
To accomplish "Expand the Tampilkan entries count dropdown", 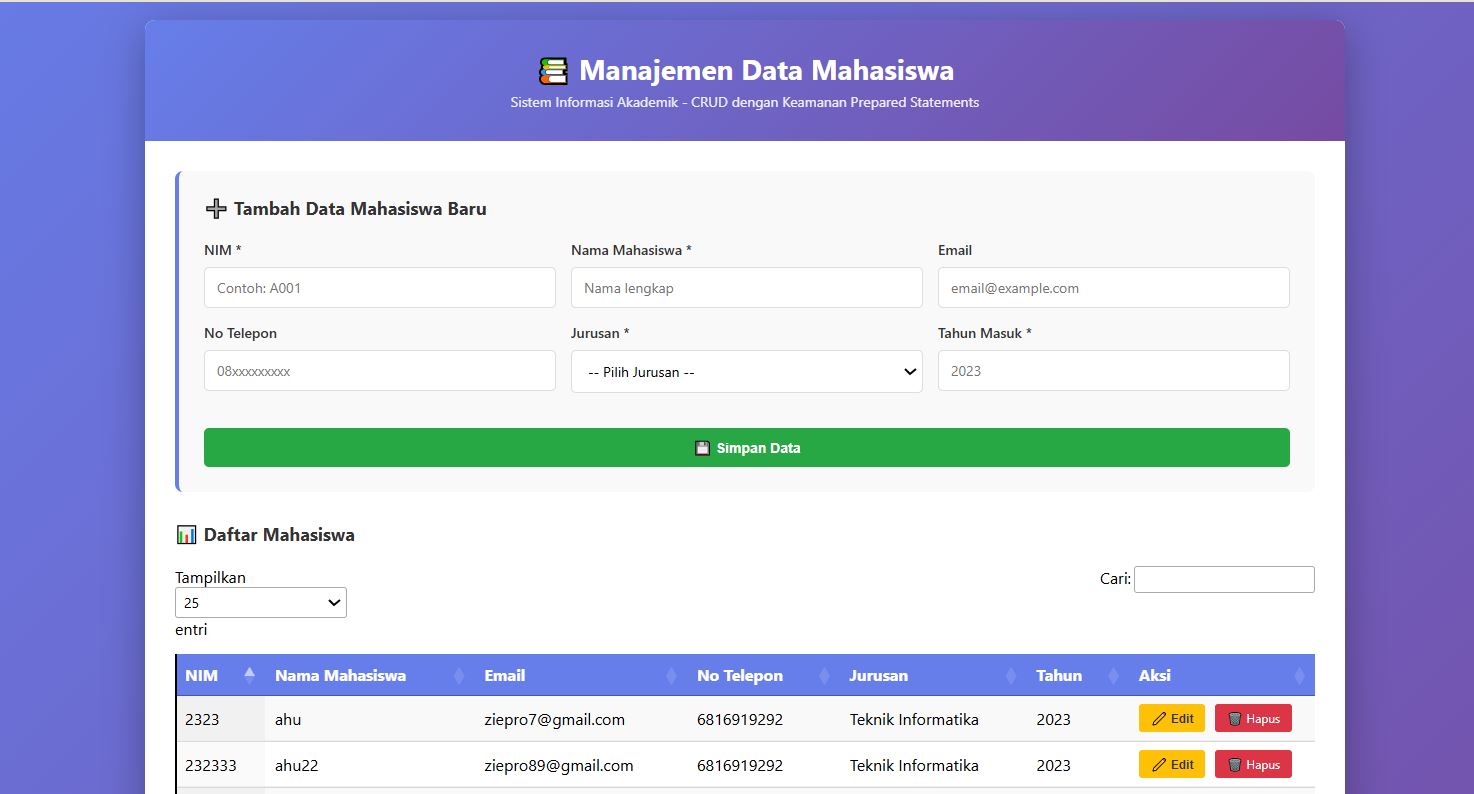I will [x=260, y=603].
